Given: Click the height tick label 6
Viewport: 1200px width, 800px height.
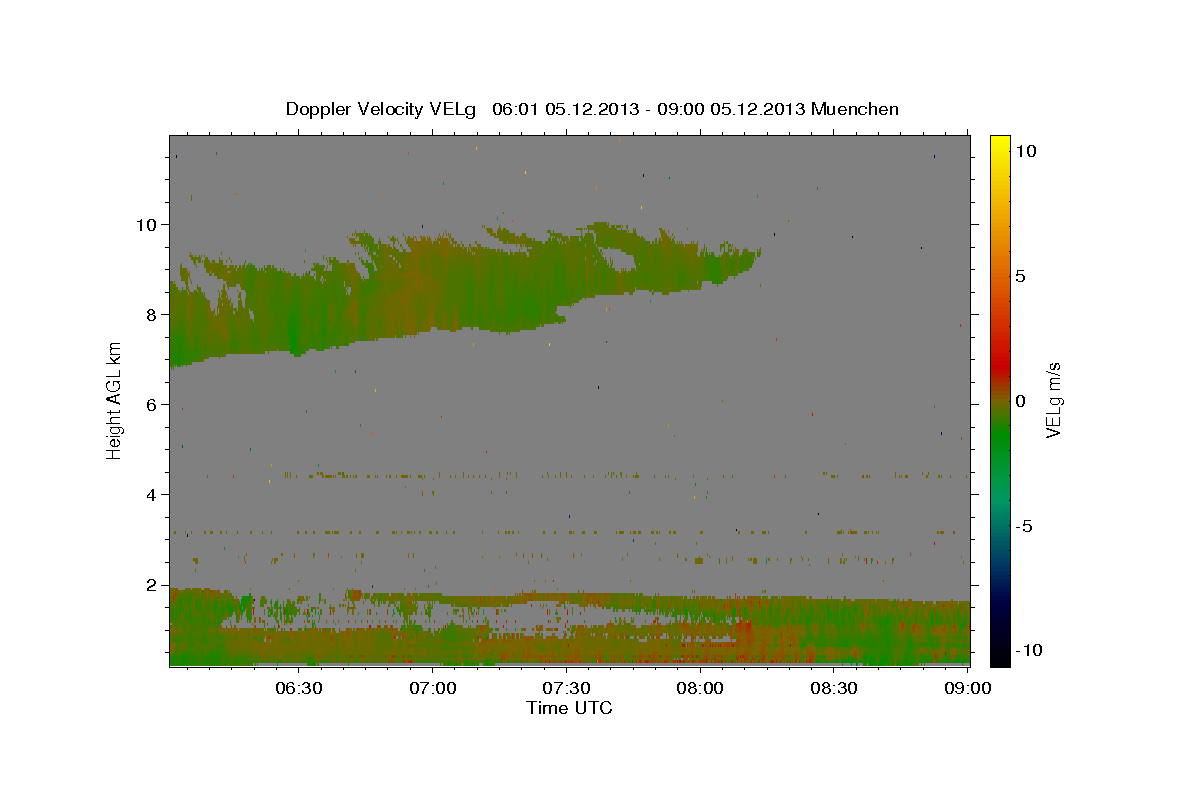Looking at the screenshot, I should click(152, 404).
